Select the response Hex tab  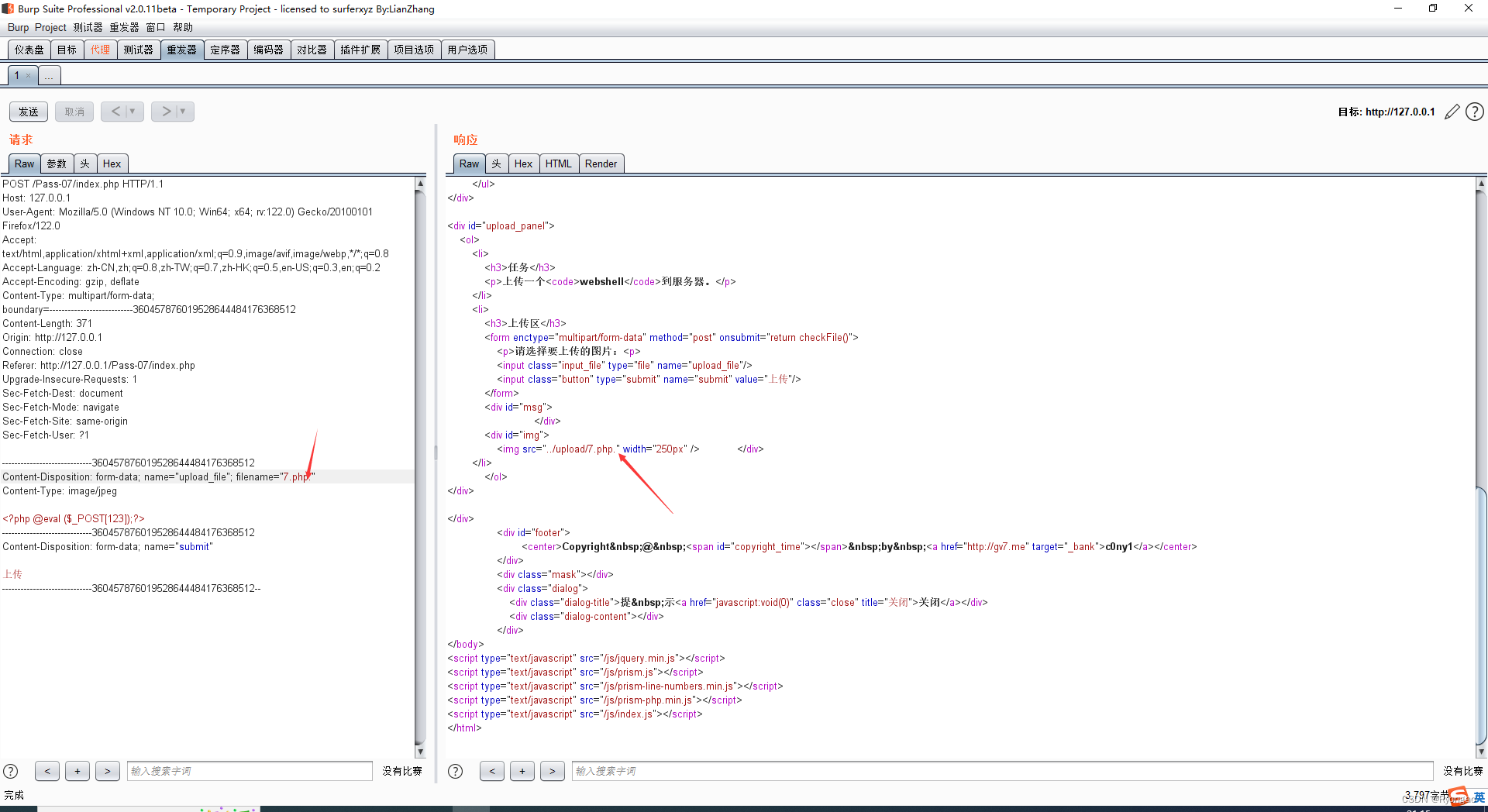tap(523, 163)
